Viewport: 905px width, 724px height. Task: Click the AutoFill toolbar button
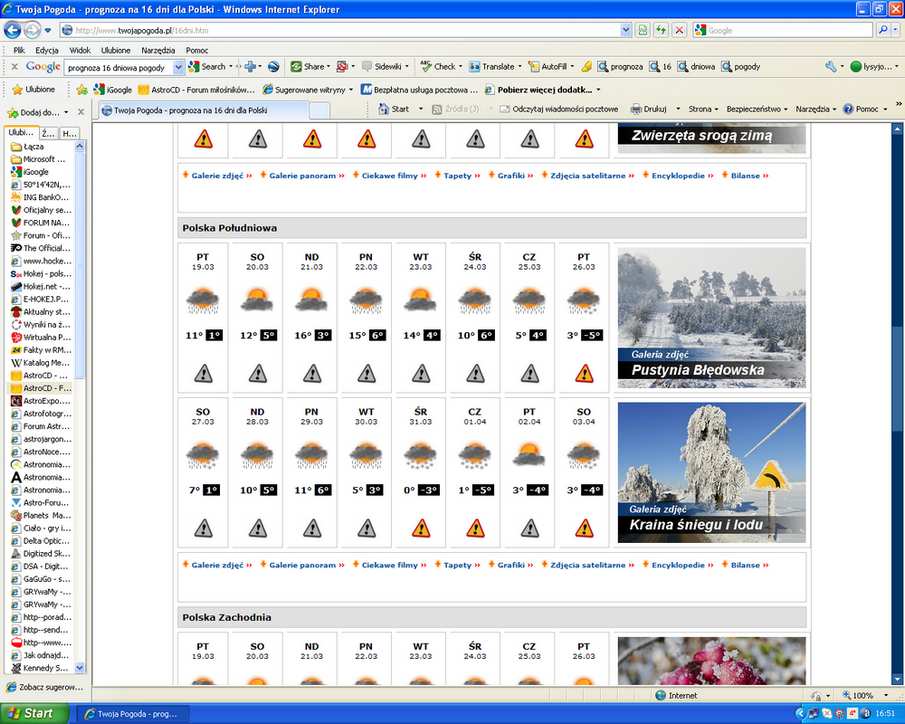point(548,67)
